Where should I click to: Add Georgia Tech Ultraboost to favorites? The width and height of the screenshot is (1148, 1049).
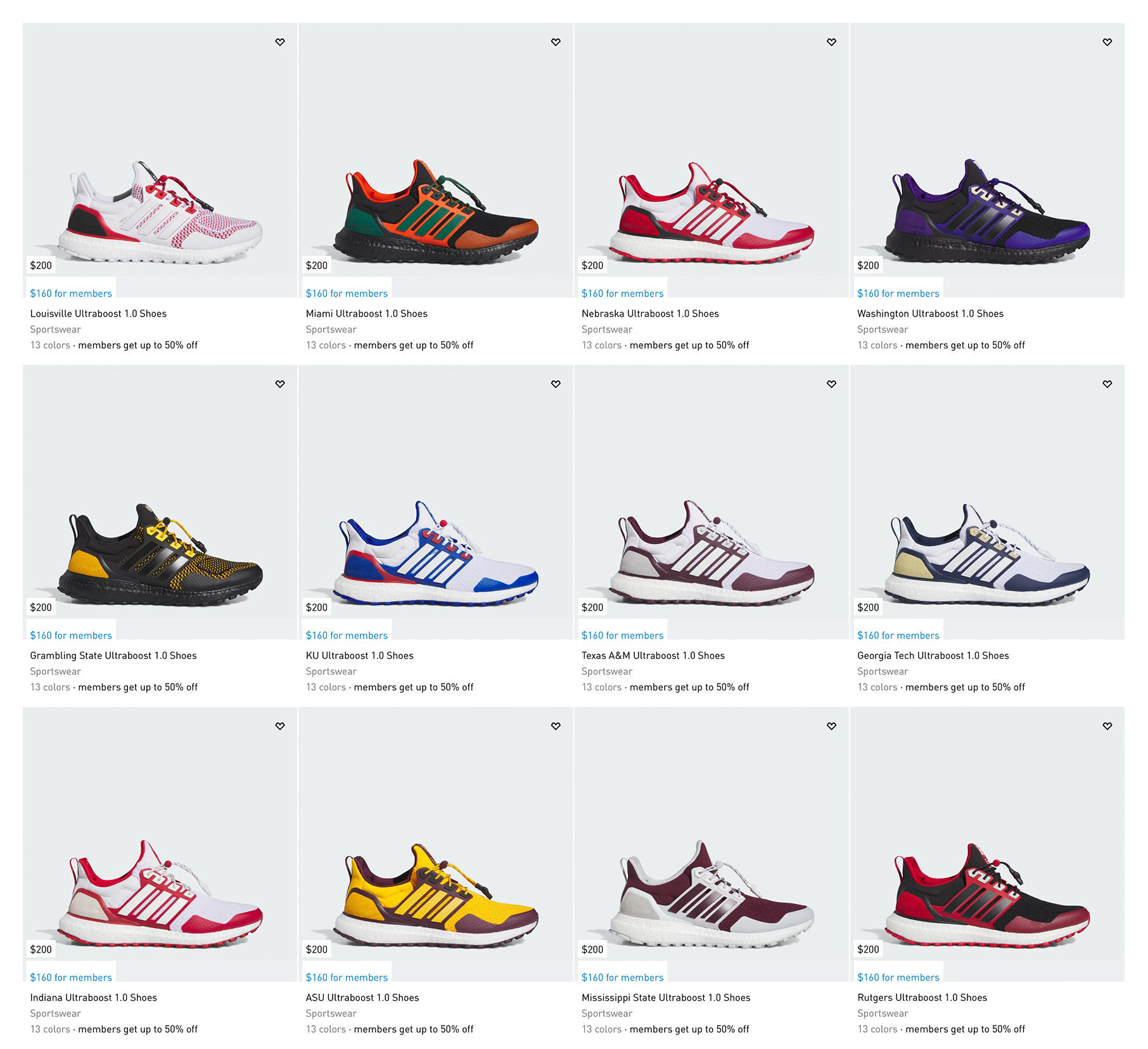(x=1107, y=384)
